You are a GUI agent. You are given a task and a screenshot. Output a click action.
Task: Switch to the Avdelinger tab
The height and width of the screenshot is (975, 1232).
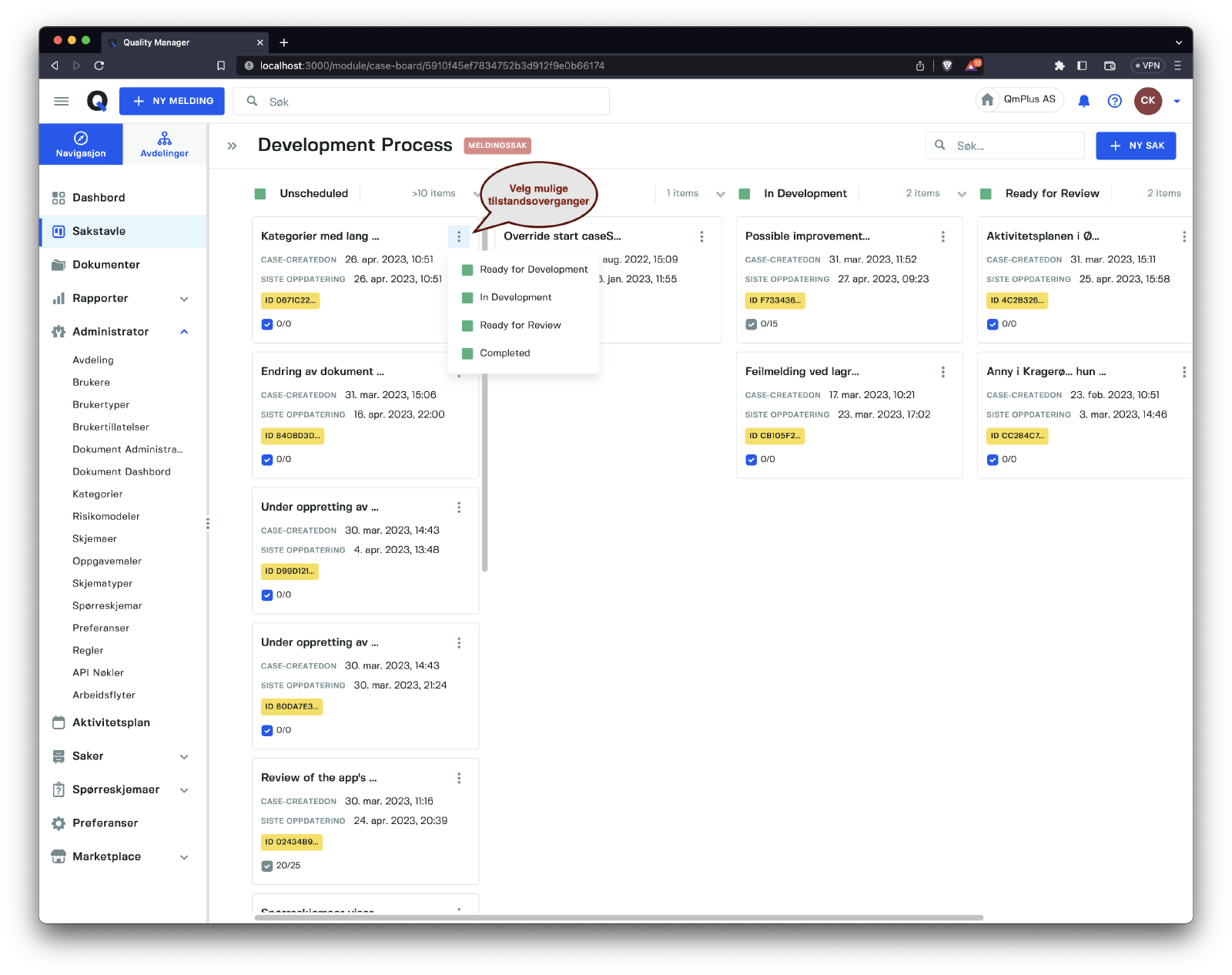click(164, 144)
